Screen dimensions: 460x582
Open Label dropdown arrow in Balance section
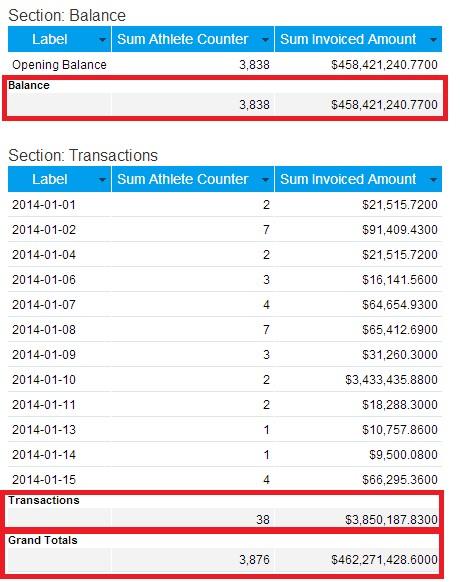[x=102, y=40]
